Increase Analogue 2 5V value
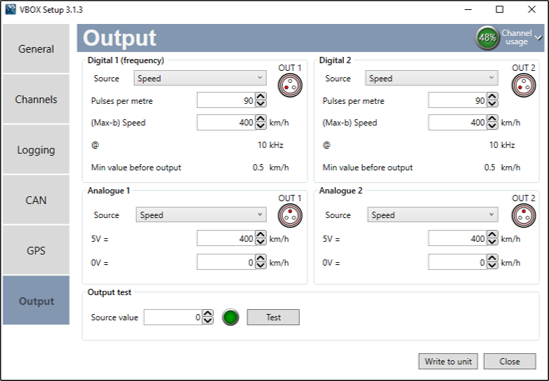Screen dimensions: 549x381 (492, 235)
